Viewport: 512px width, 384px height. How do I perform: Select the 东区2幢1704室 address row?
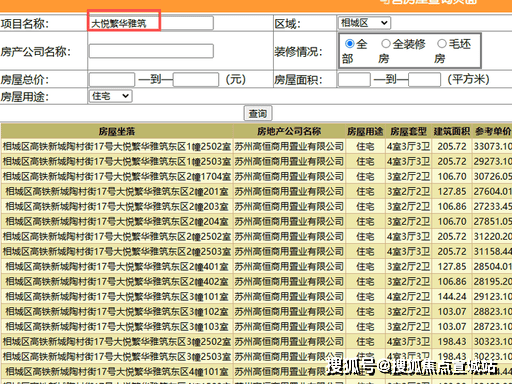(117, 176)
